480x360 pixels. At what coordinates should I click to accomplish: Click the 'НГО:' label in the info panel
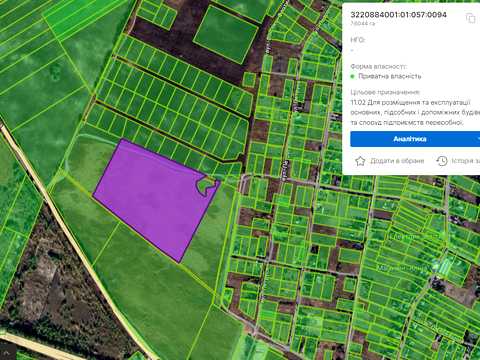358,40
